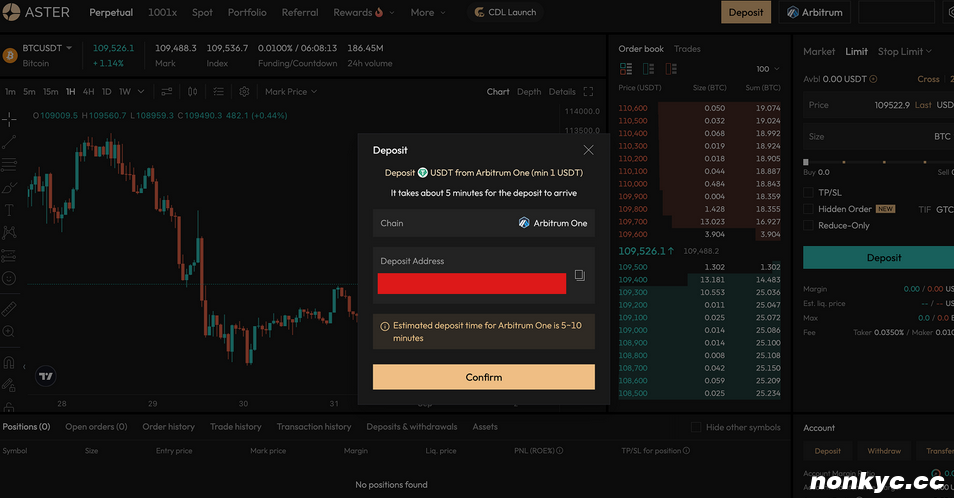Screen dimensions: 954x498
Task: Expand the Mark Price dropdown
Action: click(x=290, y=92)
